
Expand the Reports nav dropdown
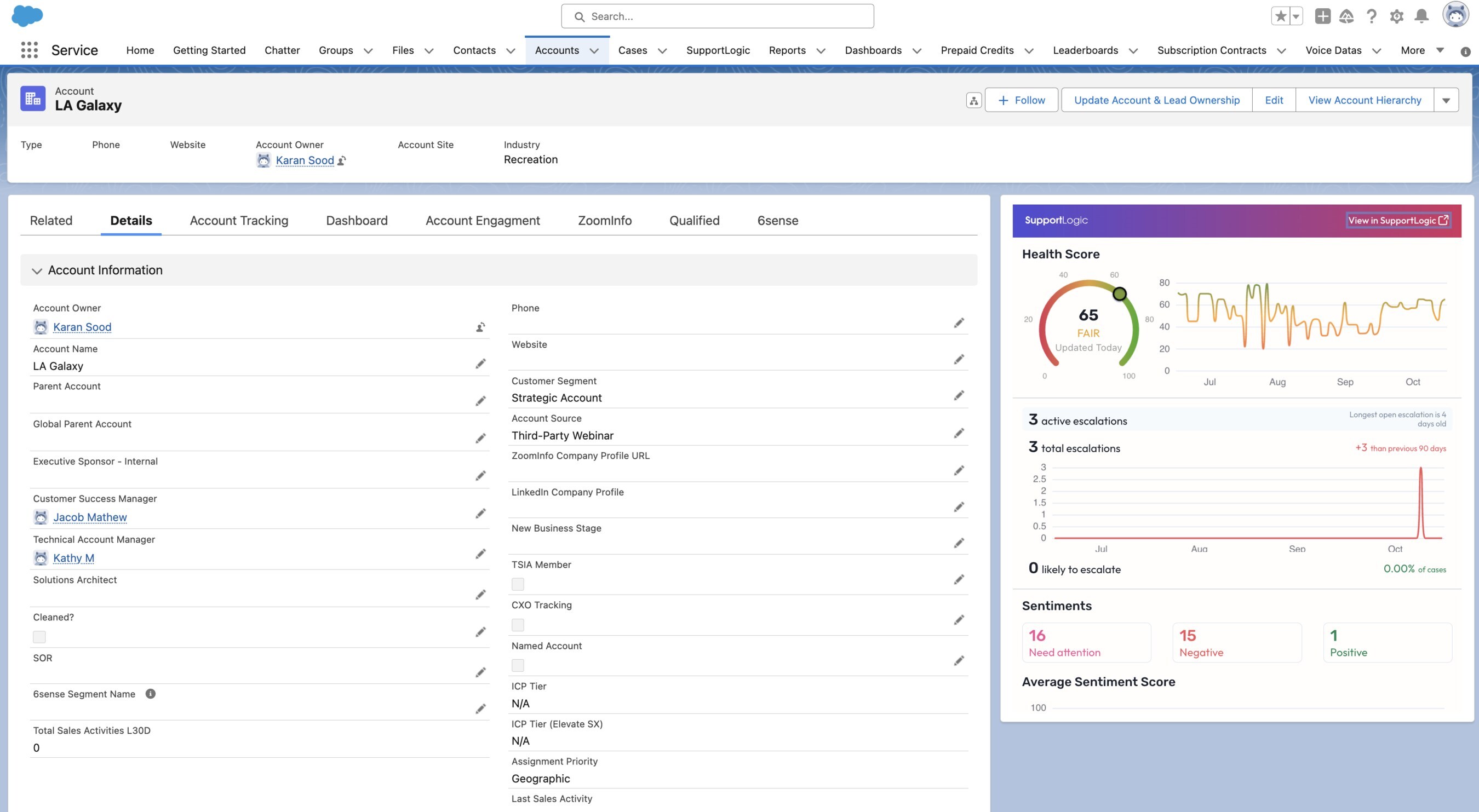point(821,50)
